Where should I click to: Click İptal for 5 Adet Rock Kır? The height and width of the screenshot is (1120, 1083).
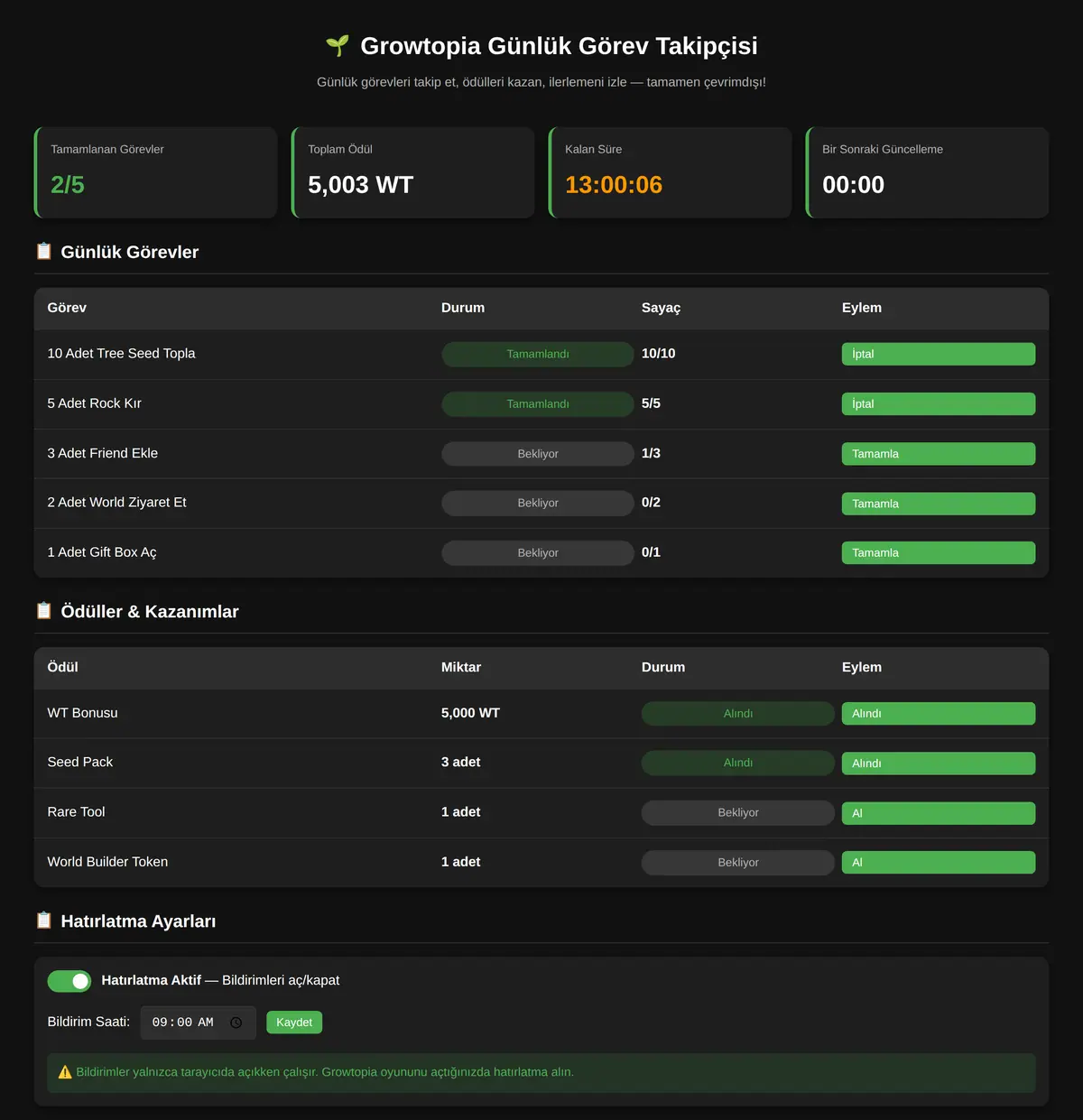[x=939, y=403]
